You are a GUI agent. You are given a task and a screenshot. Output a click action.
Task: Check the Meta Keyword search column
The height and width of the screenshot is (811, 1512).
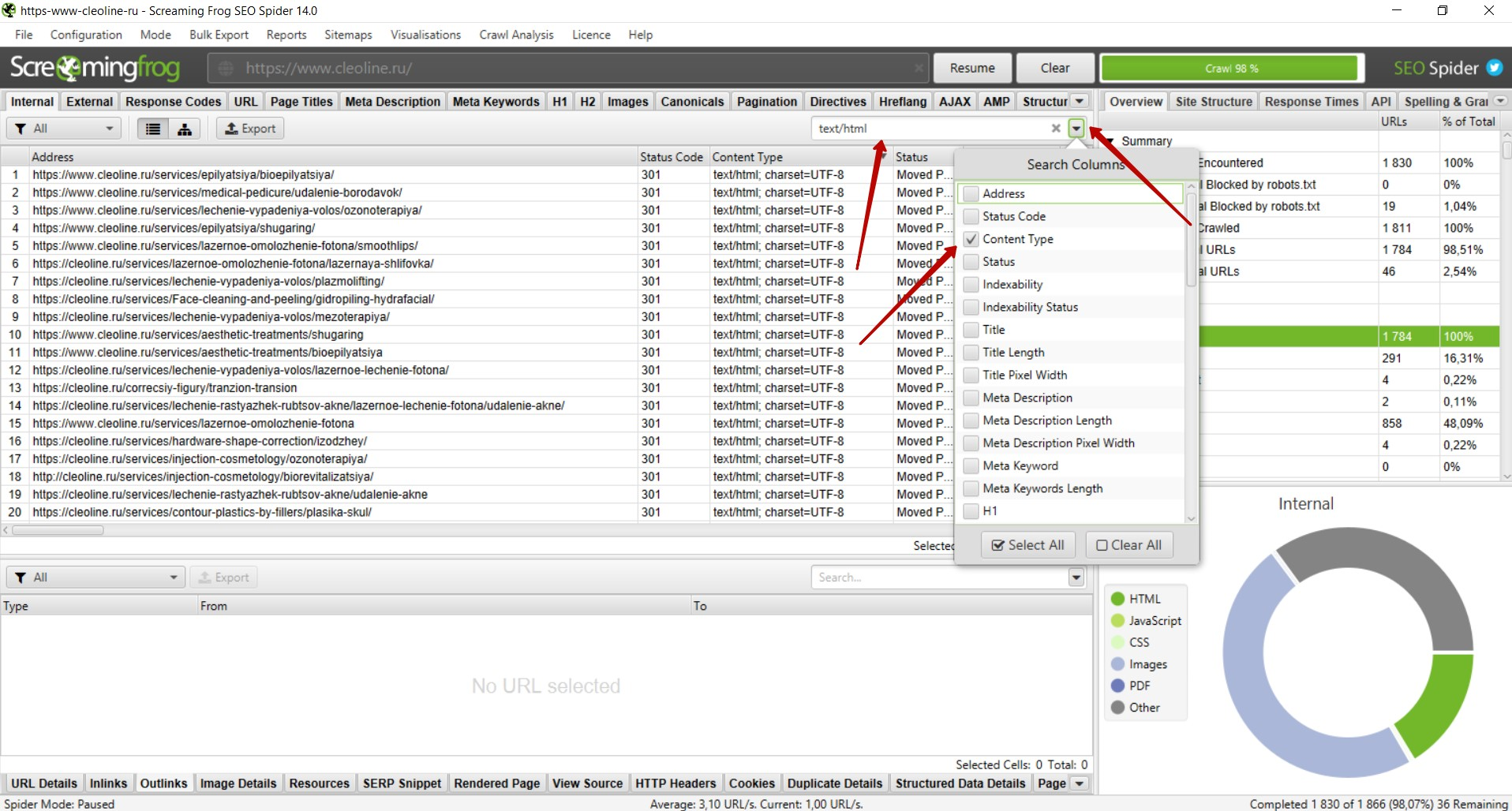[971, 466]
